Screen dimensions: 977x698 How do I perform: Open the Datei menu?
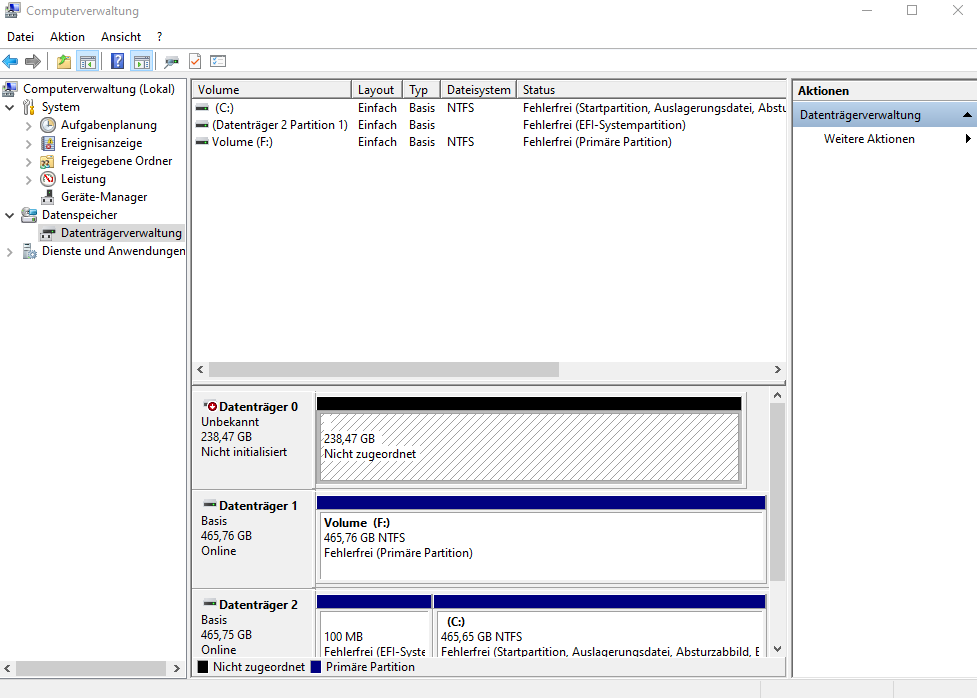pos(21,37)
